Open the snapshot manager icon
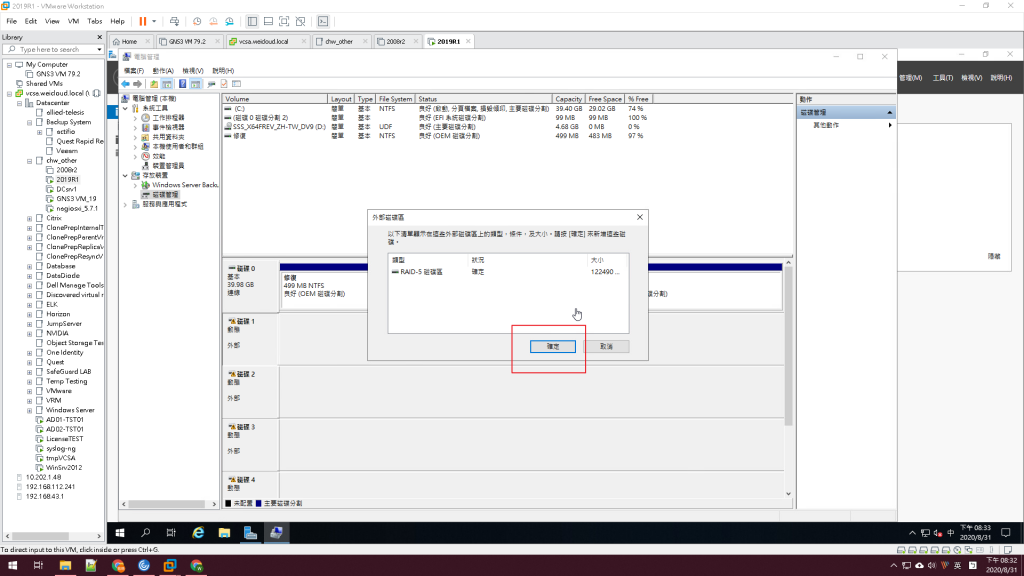 click(x=229, y=22)
